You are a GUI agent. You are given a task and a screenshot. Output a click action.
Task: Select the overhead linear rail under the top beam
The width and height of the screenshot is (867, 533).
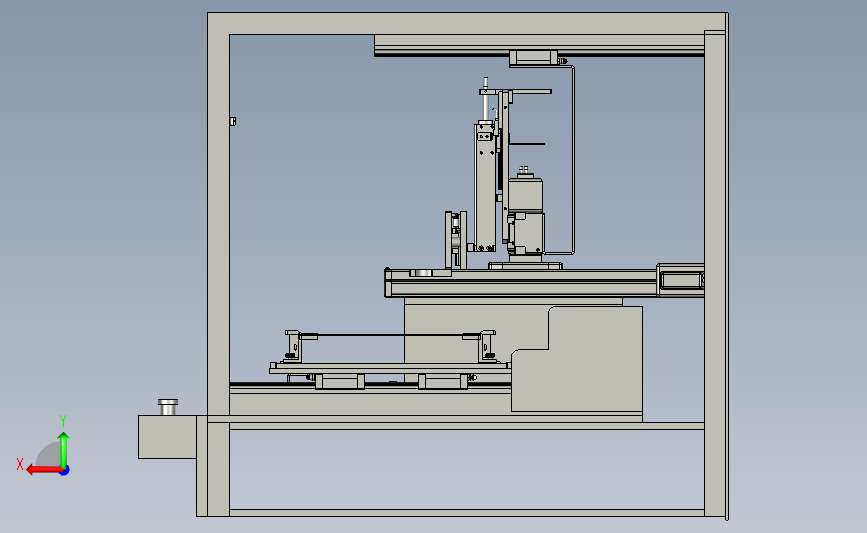(x=539, y=45)
